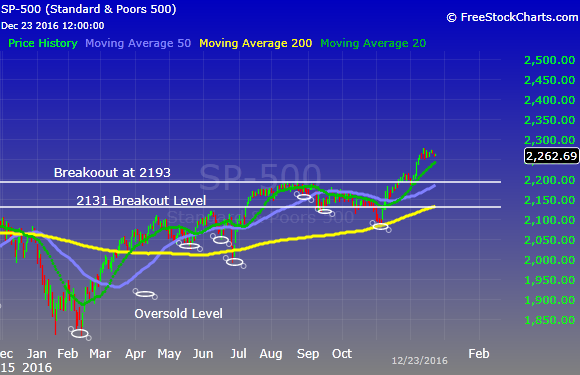Select the Moving Average 20 legend label

[373, 43]
